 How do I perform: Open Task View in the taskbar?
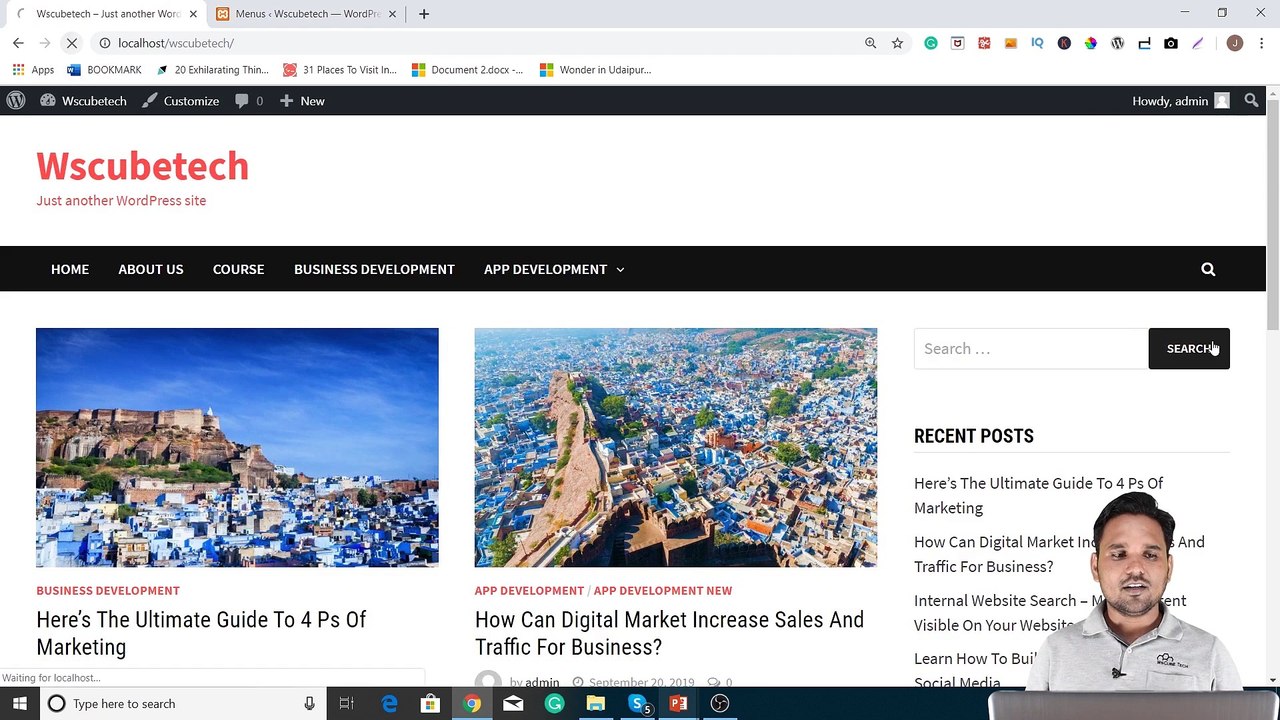click(346, 704)
